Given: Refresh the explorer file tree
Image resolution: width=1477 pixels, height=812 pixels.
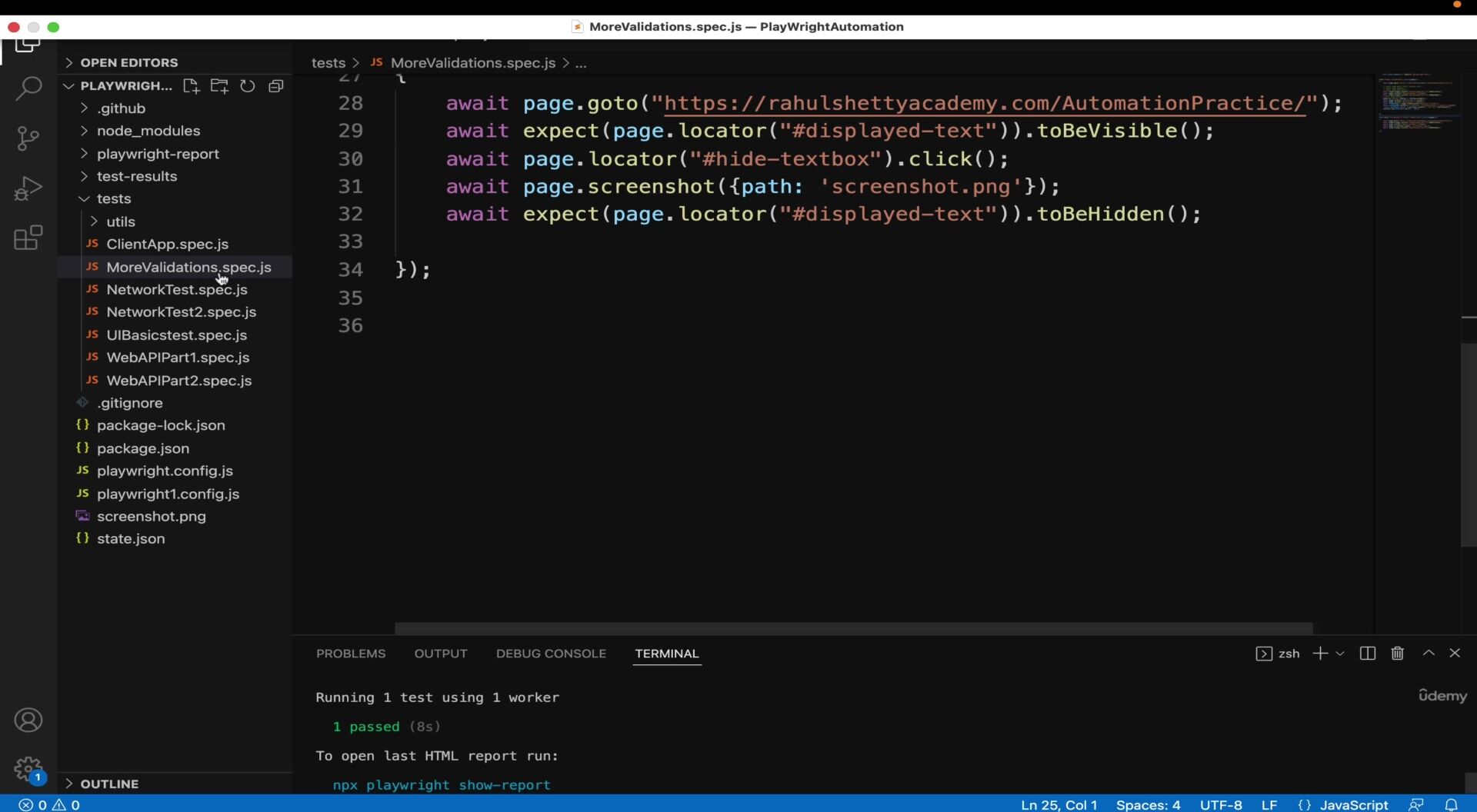Looking at the screenshot, I should (247, 86).
